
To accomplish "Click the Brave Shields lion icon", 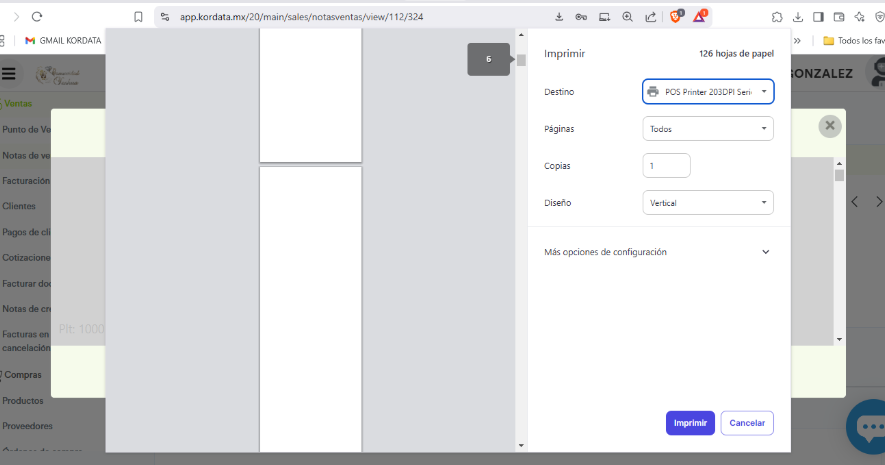I will click(x=676, y=16).
